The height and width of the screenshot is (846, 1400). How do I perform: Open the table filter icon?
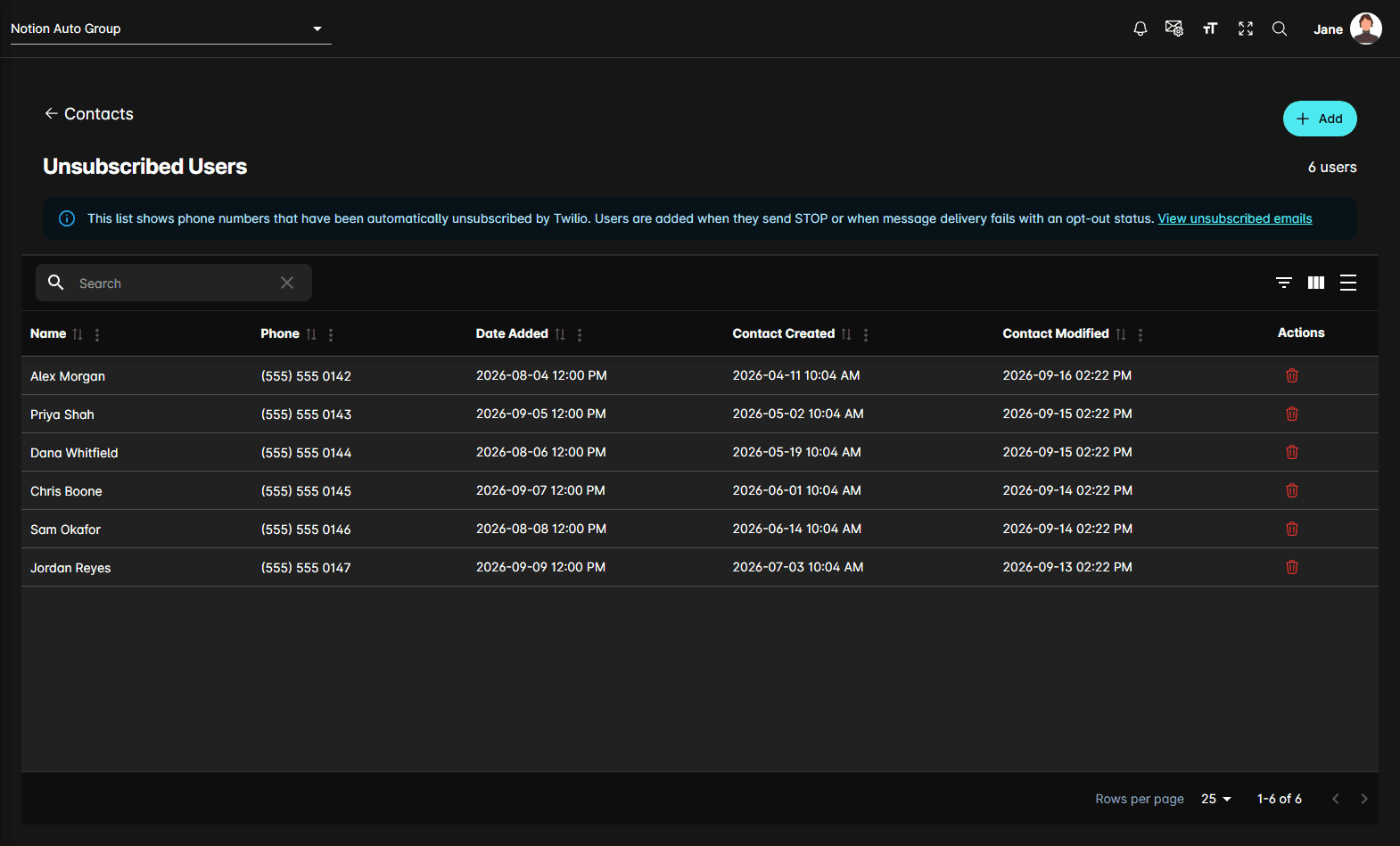pos(1284,283)
